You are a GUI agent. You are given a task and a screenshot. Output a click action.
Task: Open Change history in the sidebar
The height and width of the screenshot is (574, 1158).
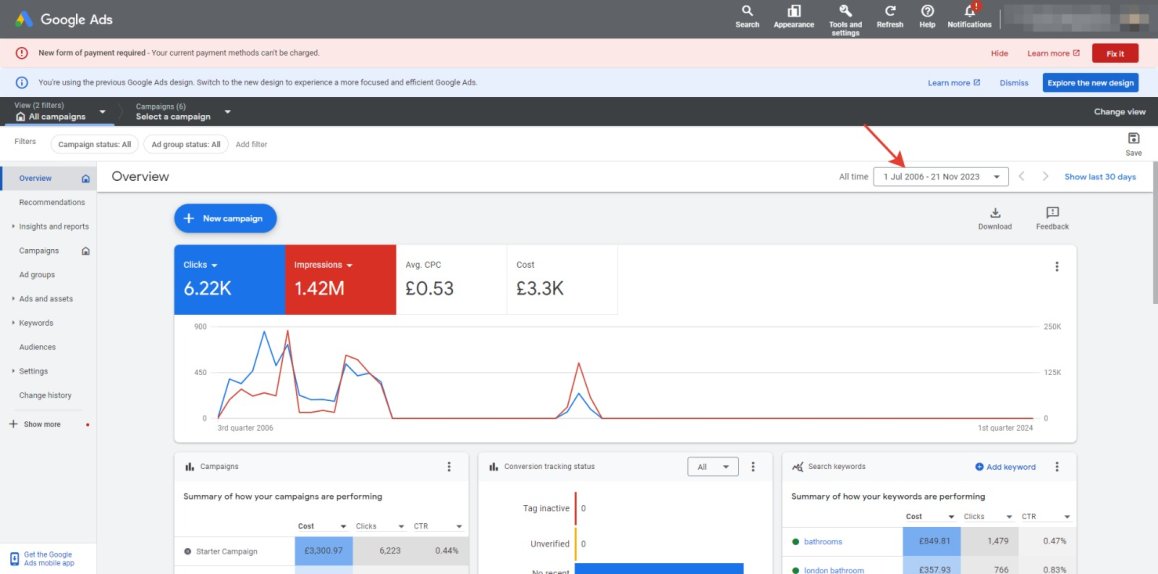(45, 395)
